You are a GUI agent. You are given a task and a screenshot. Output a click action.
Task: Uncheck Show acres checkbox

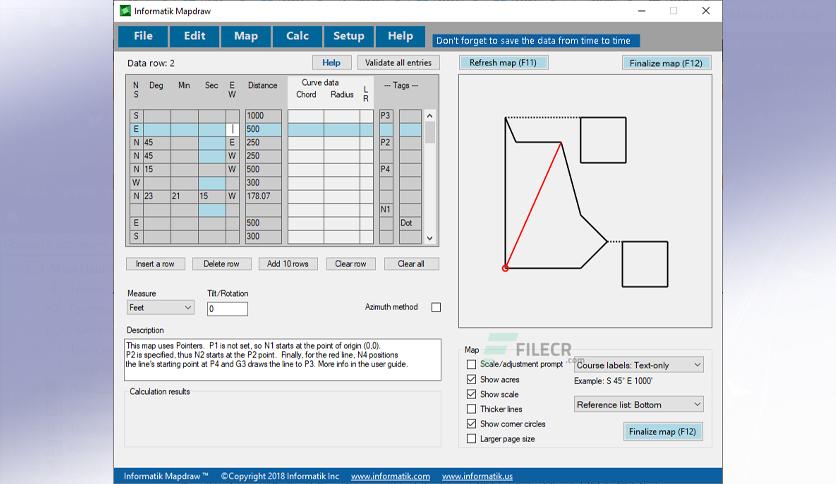point(471,380)
